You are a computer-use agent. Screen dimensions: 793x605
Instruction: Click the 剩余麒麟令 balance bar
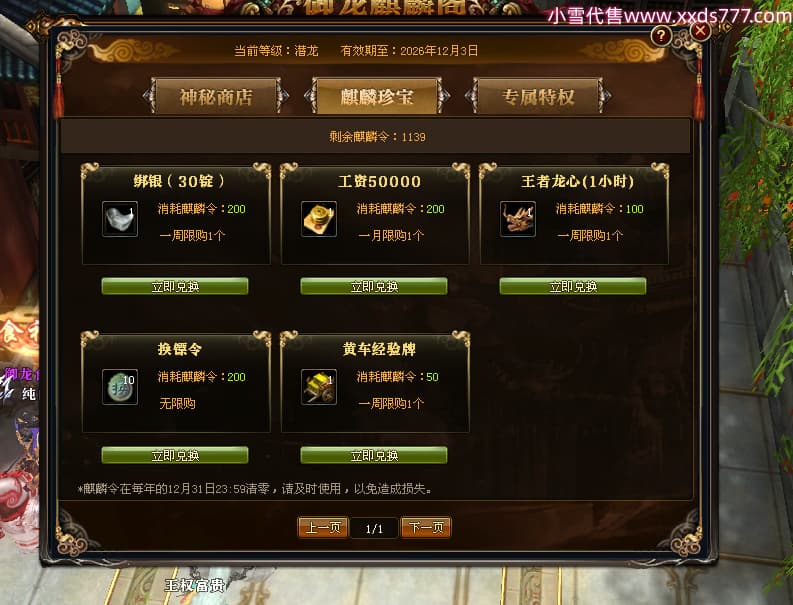point(376,137)
